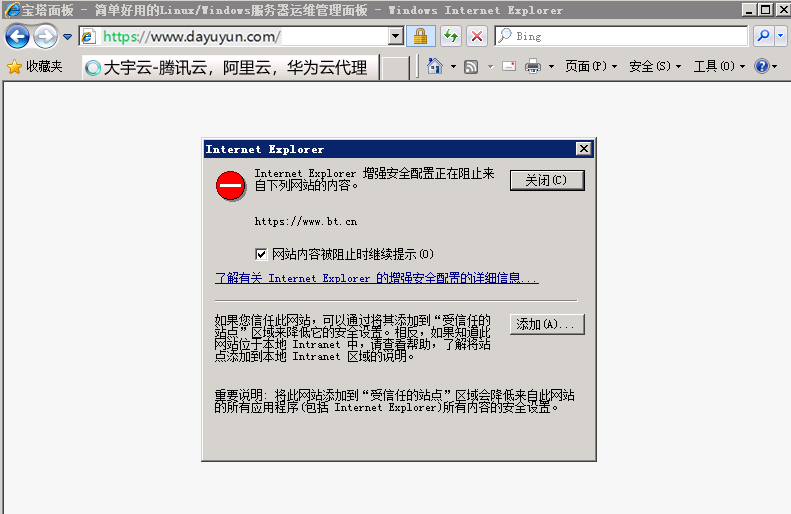Close the Internet Explorer dialog with X
Viewport: 791px width, 514px height.
(x=584, y=149)
